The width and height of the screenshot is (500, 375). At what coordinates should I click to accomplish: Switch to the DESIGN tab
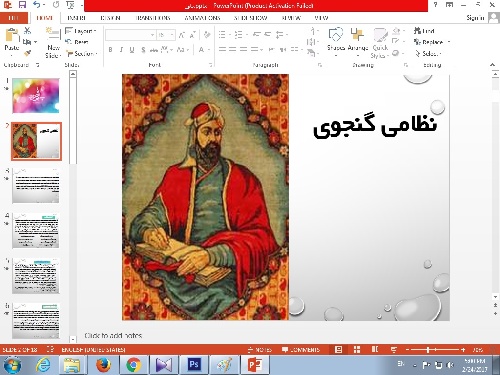(x=110, y=18)
